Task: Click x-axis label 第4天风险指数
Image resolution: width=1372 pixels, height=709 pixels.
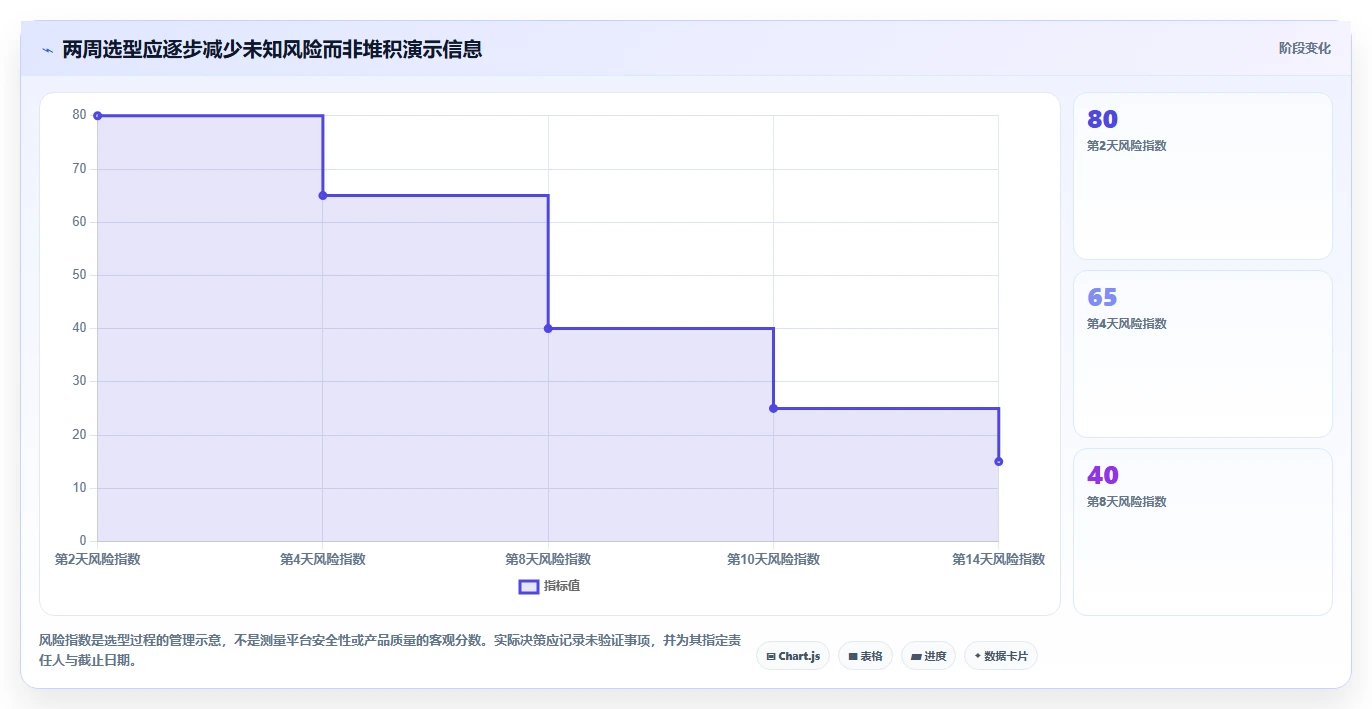Action: [323, 559]
